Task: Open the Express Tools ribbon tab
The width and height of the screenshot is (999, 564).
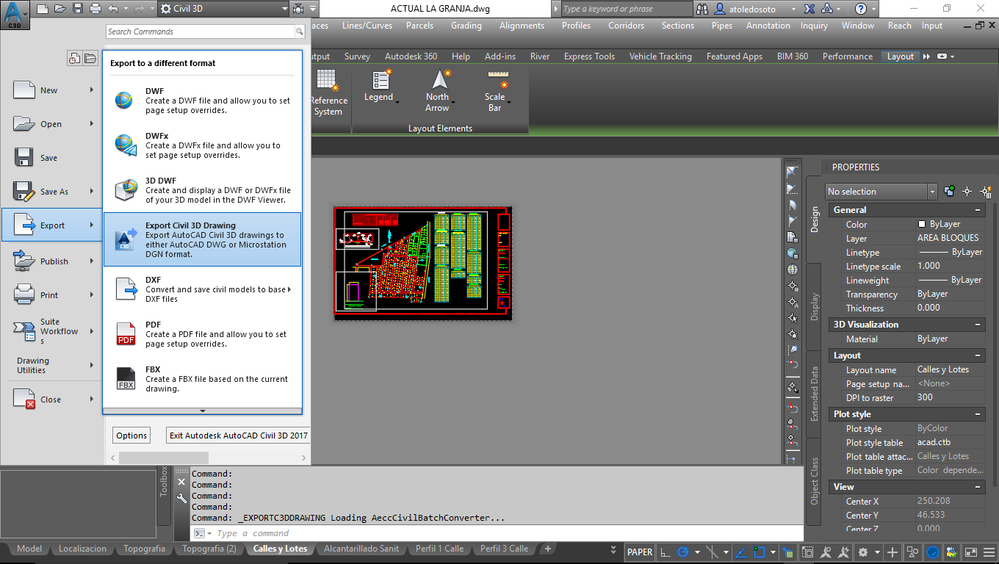Action: (589, 56)
